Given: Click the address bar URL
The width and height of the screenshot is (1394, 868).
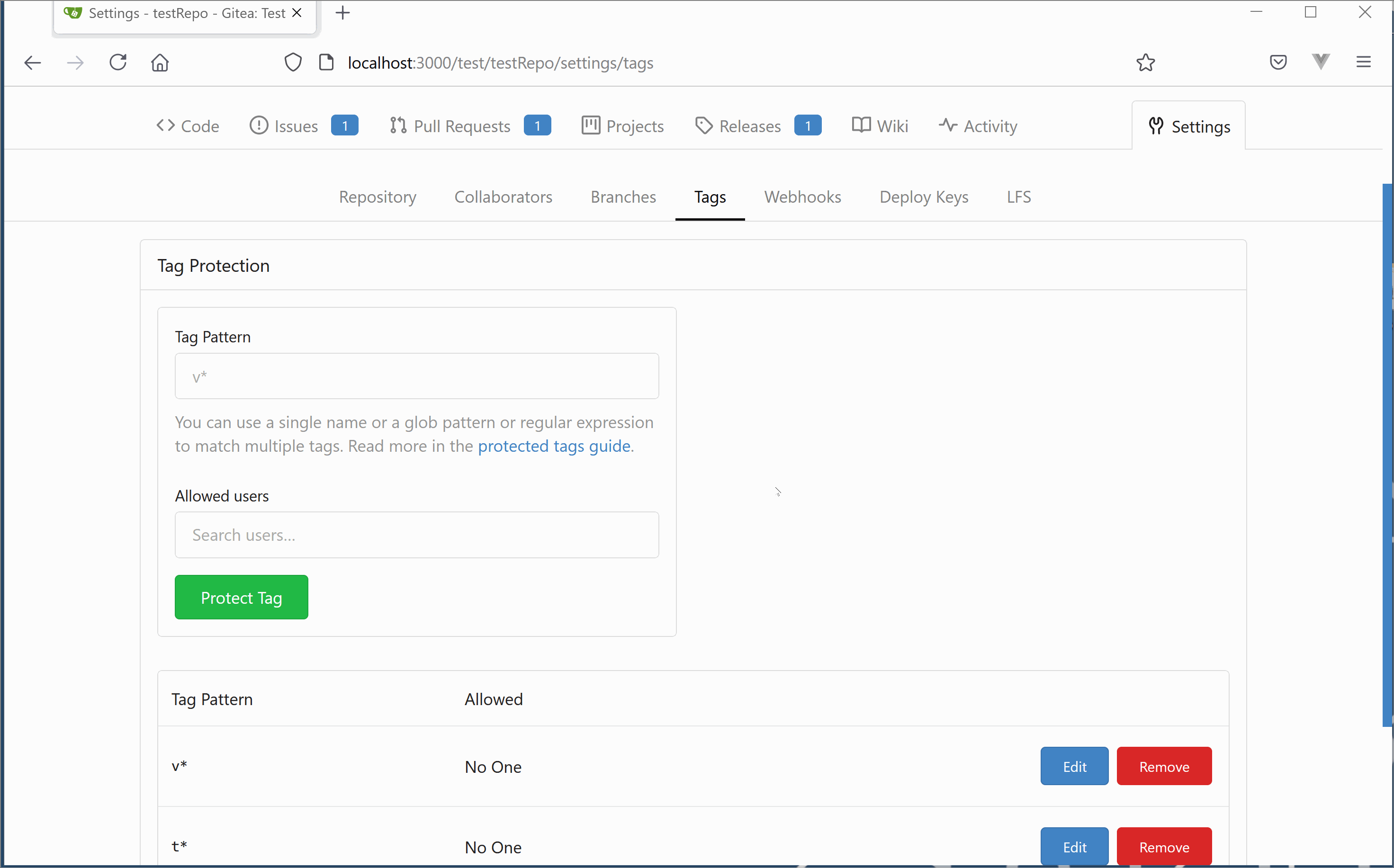Looking at the screenshot, I should [x=500, y=63].
